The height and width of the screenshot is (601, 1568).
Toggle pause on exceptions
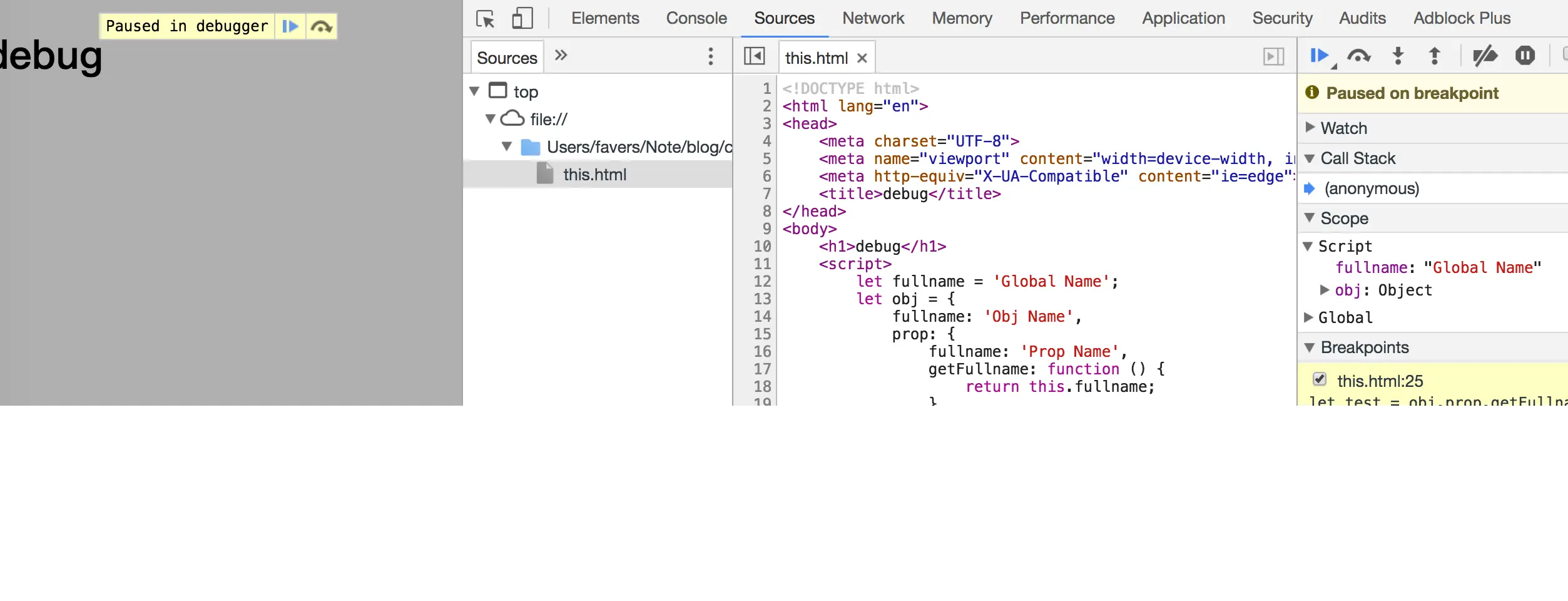pyautogui.click(x=1525, y=56)
